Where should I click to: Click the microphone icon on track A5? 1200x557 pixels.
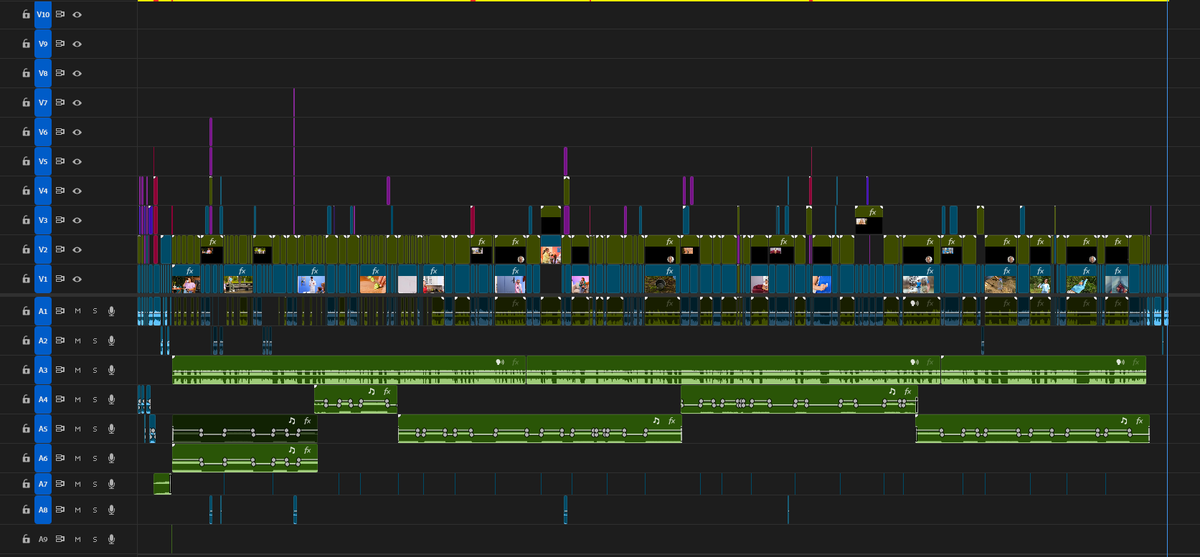[112, 429]
